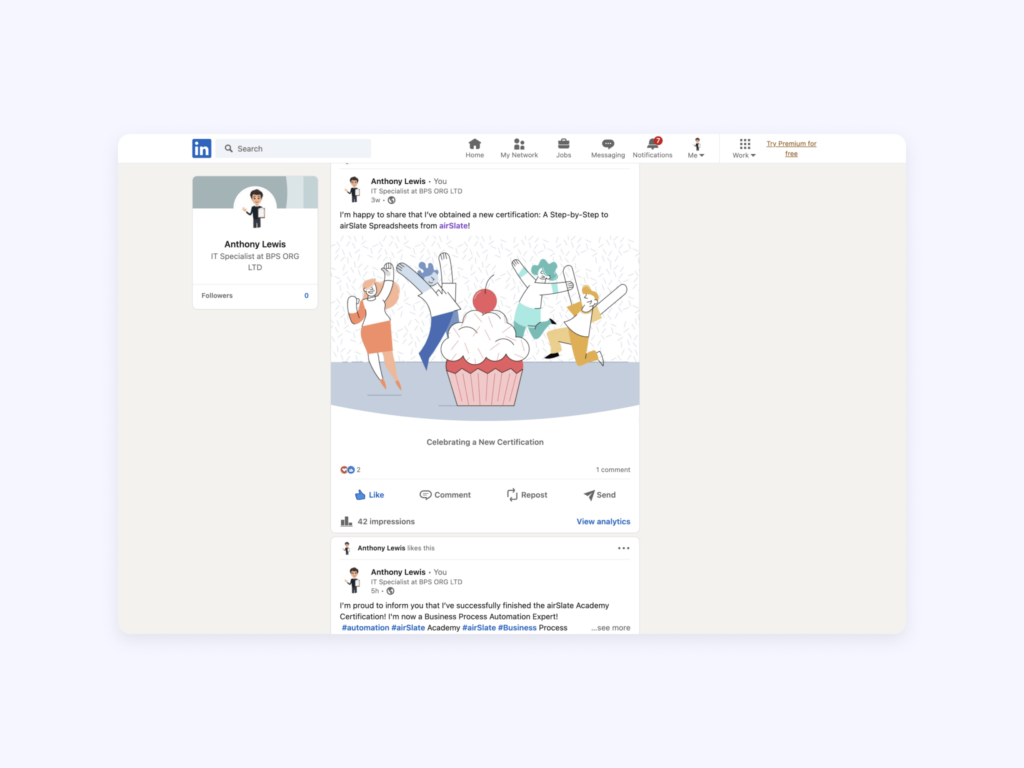The width and height of the screenshot is (1024, 768).
Task: Click Try Premium for free link
Action: (791, 148)
